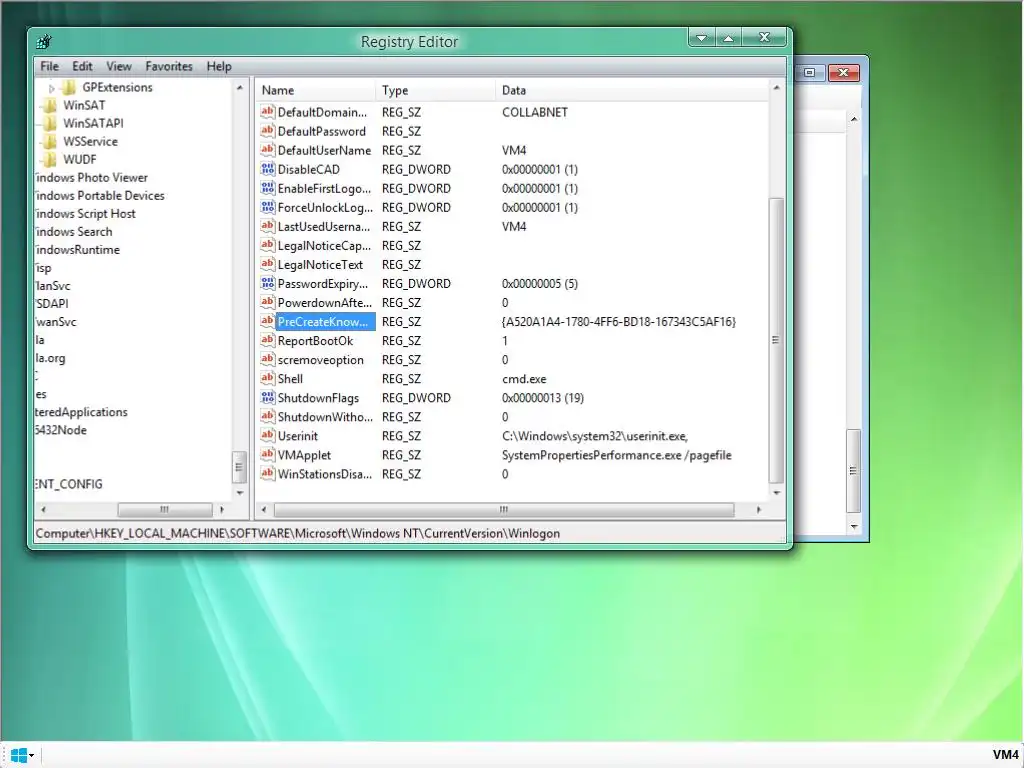Sort values by the Type column header
The width and height of the screenshot is (1024, 768).
pyautogui.click(x=436, y=90)
